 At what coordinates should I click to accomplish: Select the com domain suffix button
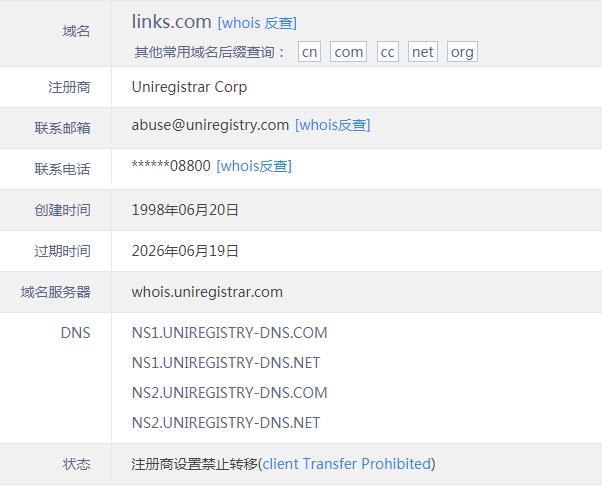[x=349, y=52]
